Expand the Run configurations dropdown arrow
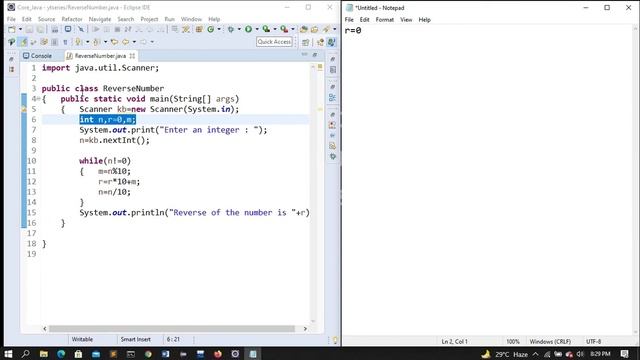This screenshot has width=640, height=360. click(257, 29)
